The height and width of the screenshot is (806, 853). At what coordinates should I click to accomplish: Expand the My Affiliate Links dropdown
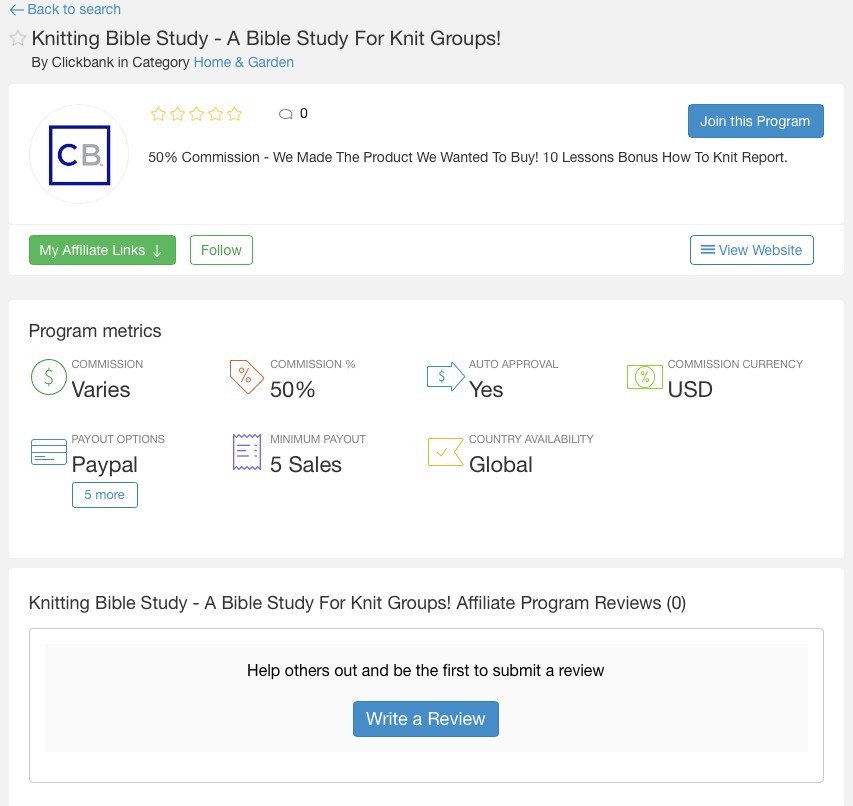(x=102, y=250)
